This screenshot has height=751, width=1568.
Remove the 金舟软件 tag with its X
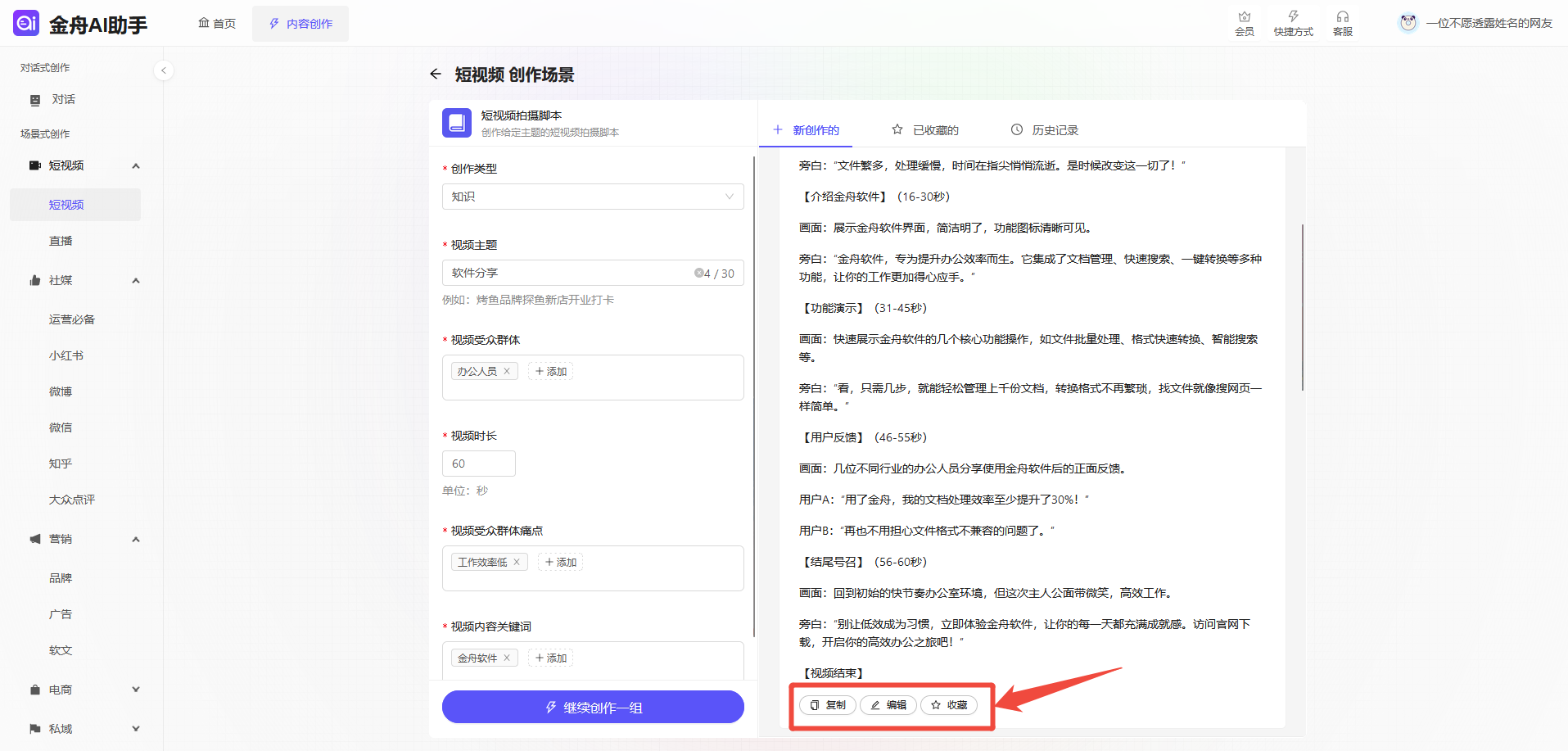[x=507, y=658]
